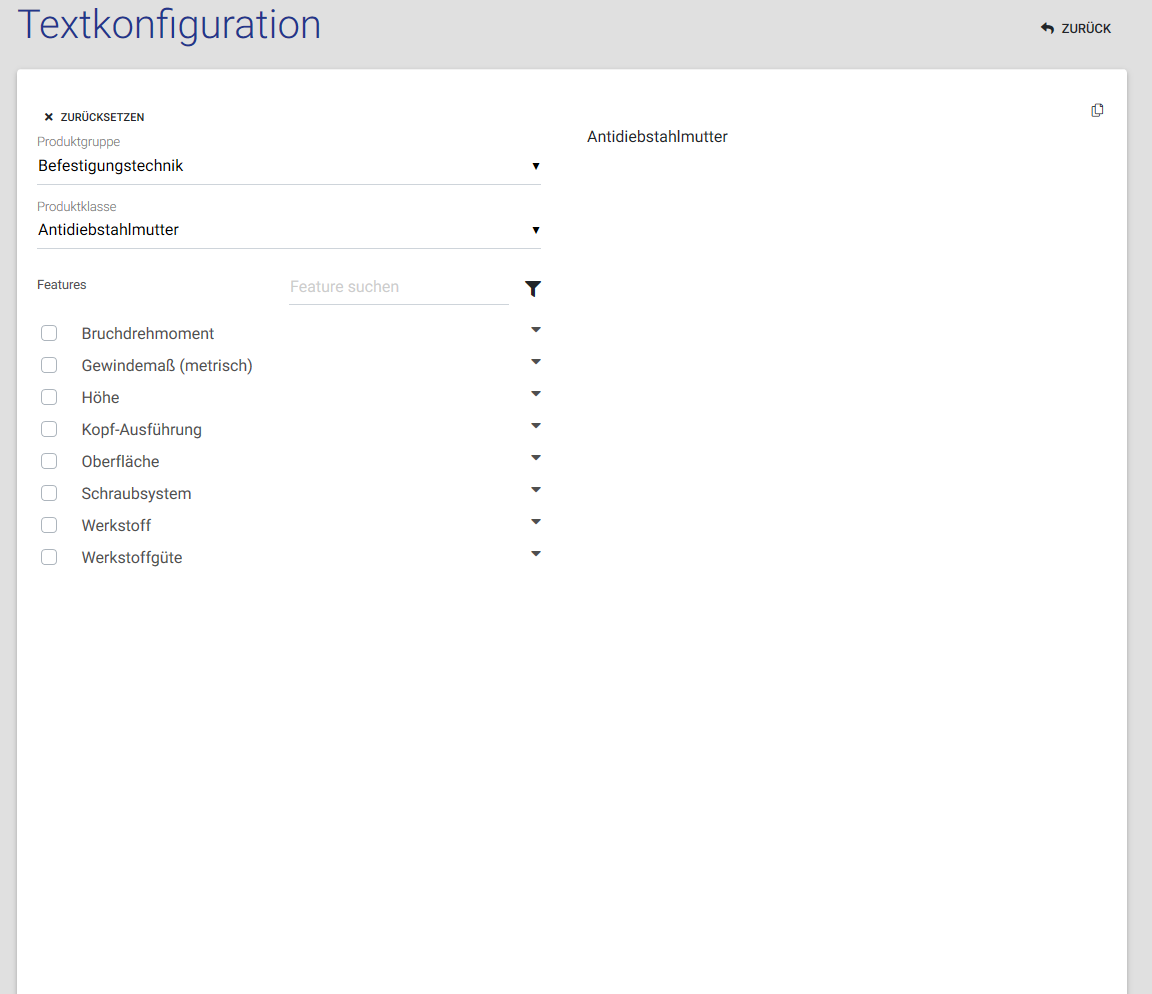Expand the Bruchdrehmoment options arrow
Viewport: 1152px width, 994px height.
pos(535,330)
